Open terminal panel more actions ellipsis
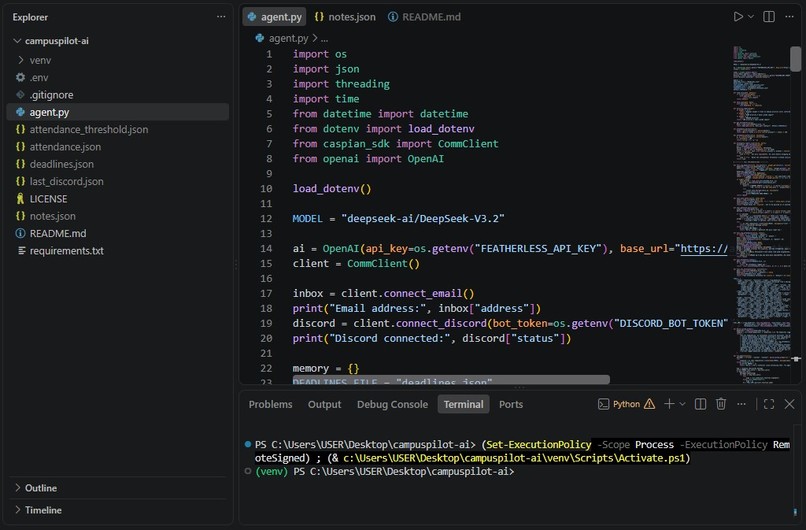This screenshot has width=806, height=530. [x=741, y=404]
